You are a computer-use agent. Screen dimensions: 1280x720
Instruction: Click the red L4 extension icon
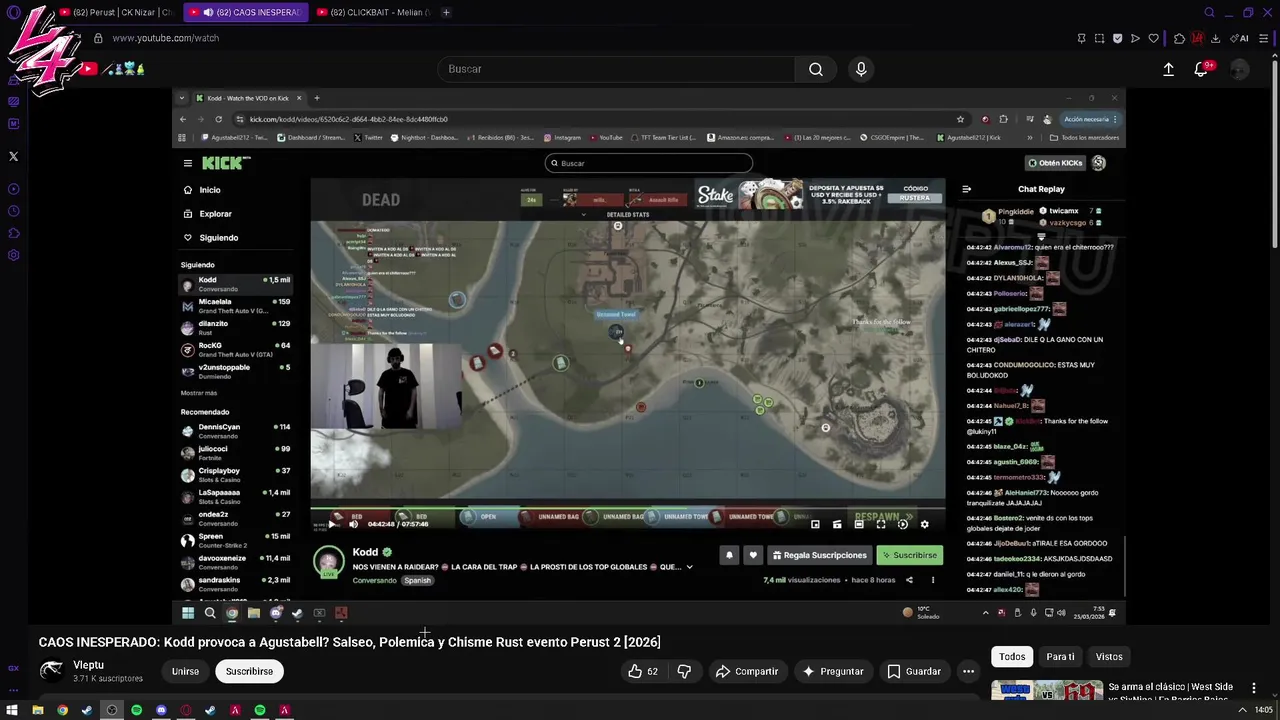pyautogui.click(x=1197, y=38)
